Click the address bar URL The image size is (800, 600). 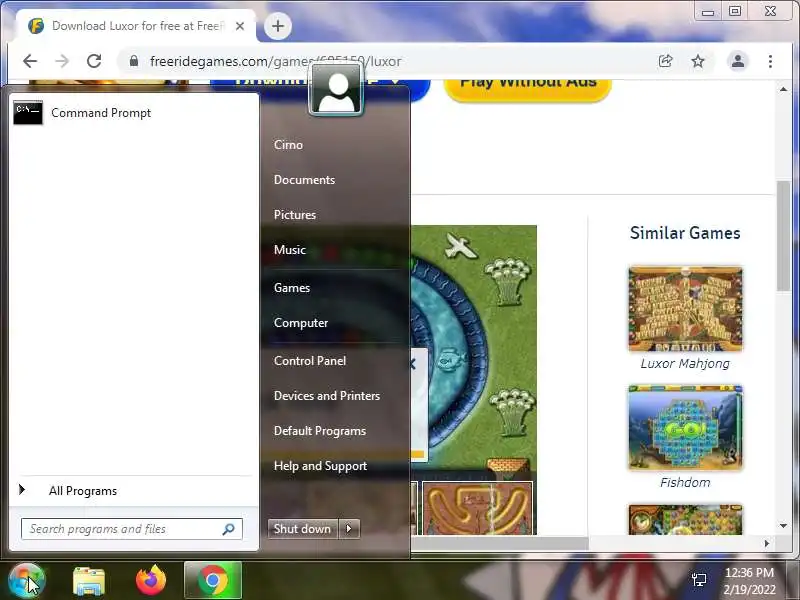pyautogui.click(x=276, y=61)
